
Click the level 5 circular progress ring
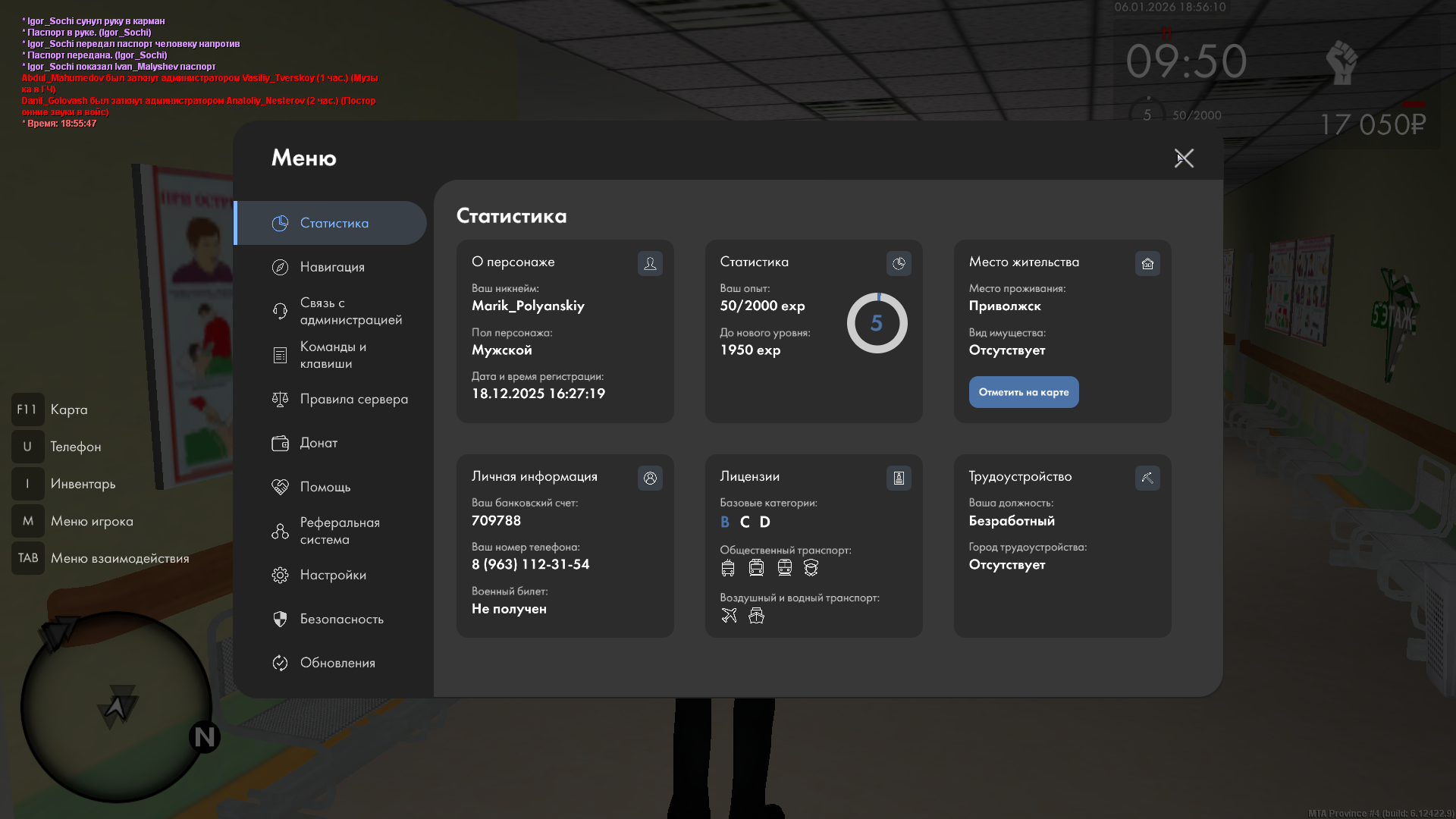877,323
